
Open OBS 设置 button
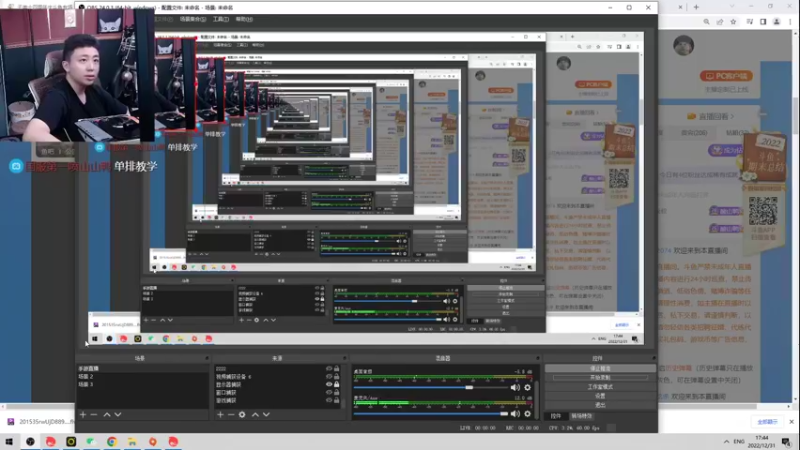click(x=600, y=396)
